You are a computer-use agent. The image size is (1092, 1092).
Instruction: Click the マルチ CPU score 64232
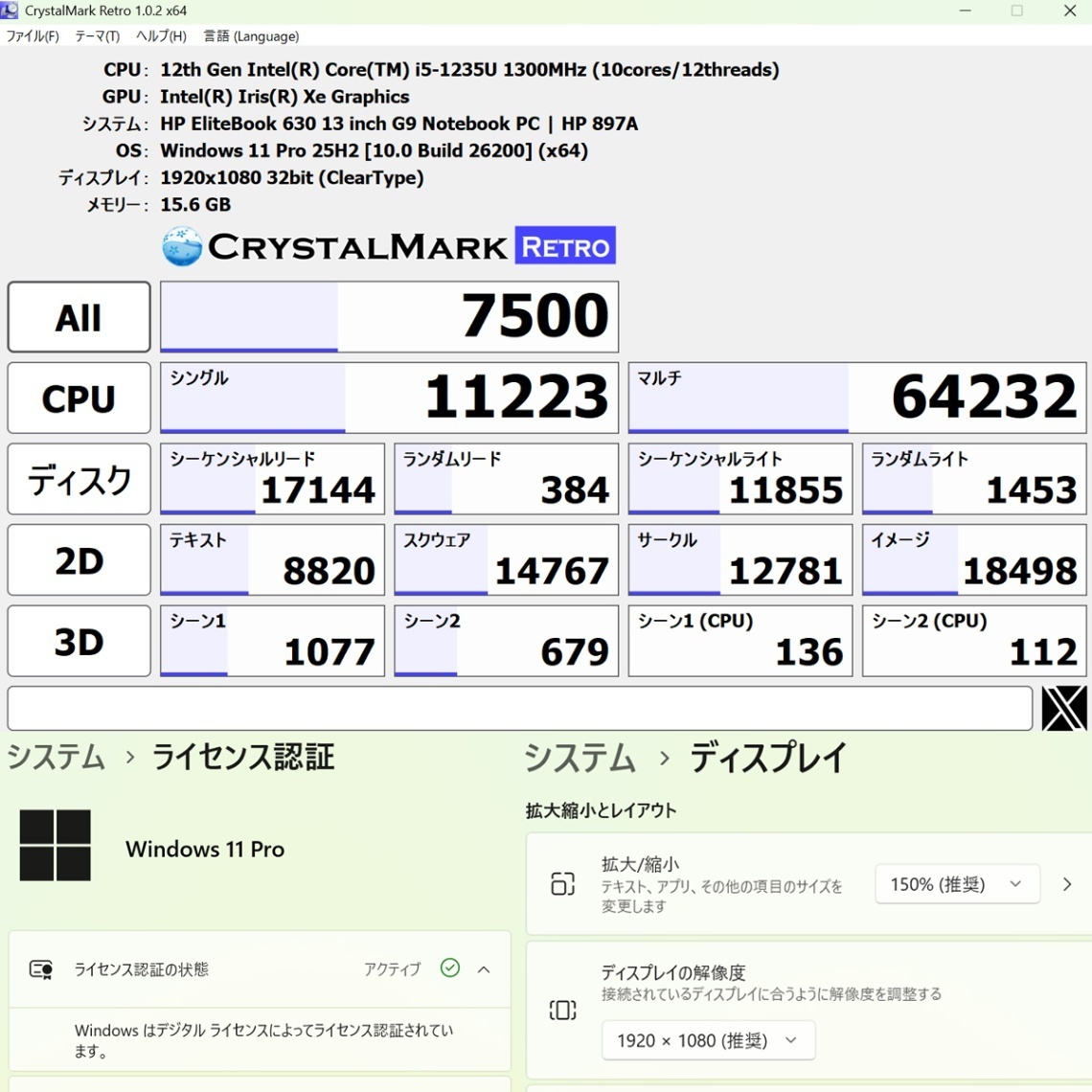857,398
